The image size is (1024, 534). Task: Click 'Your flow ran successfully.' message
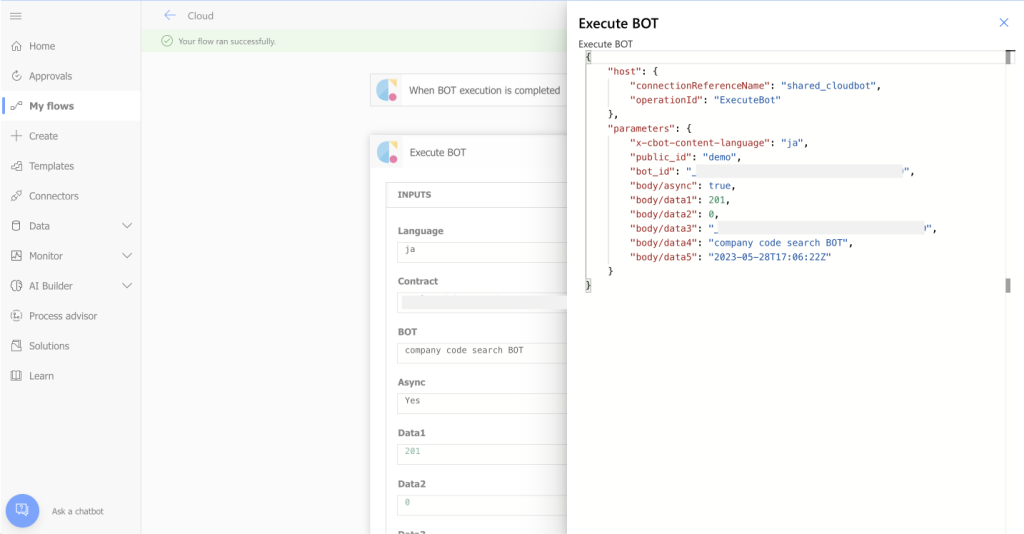tap(227, 41)
